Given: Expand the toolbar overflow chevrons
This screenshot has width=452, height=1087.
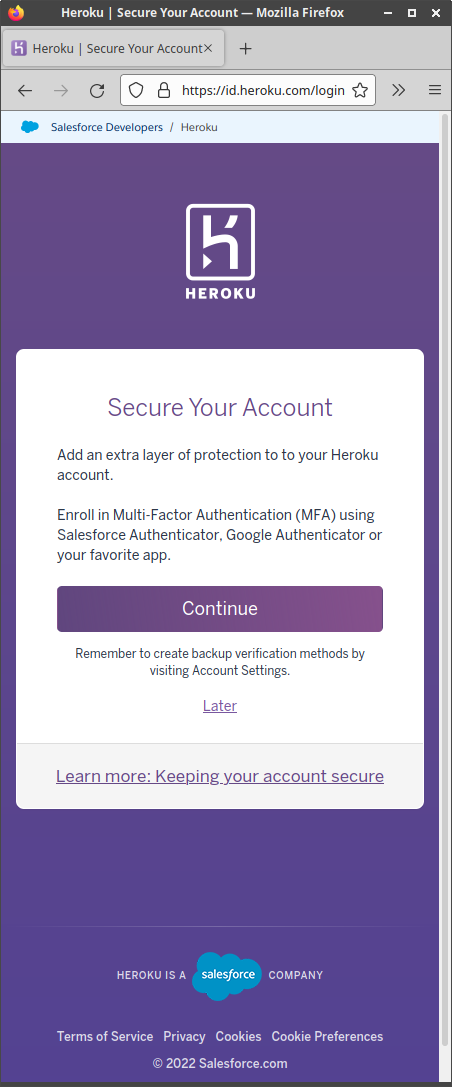Looking at the screenshot, I should point(398,90).
